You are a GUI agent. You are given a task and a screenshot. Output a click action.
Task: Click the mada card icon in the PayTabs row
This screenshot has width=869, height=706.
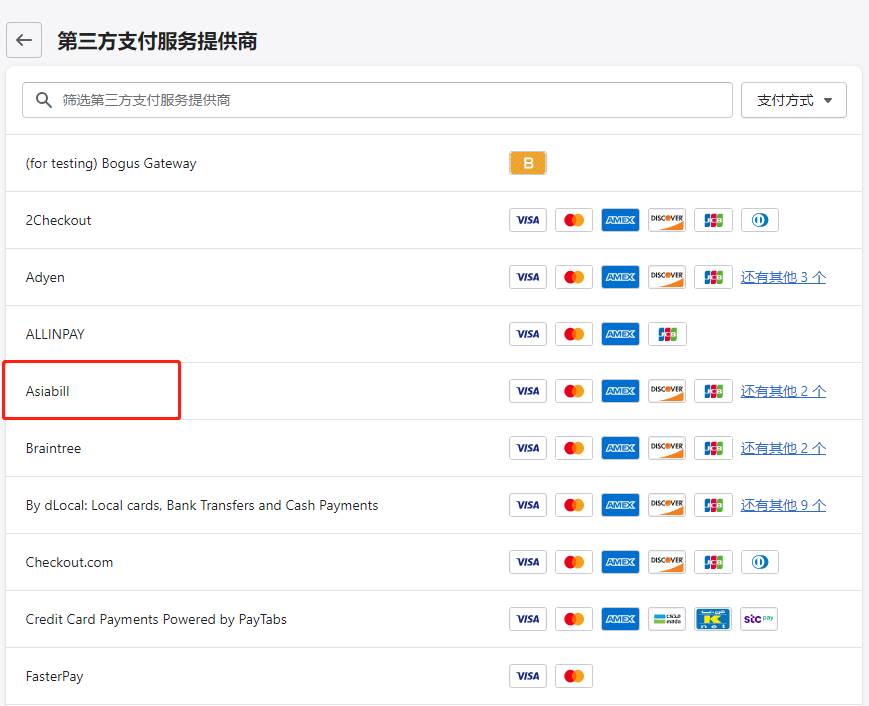coord(667,620)
